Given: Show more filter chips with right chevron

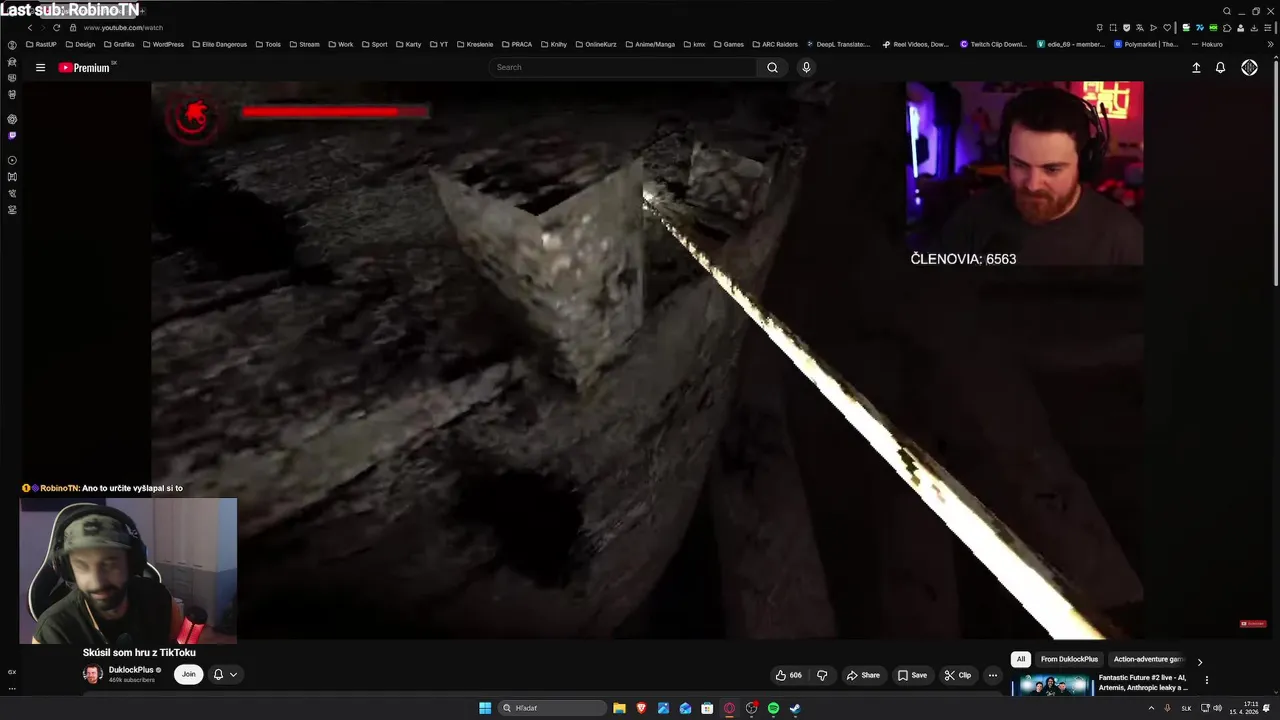Looking at the screenshot, I should tap(1200, 662).
